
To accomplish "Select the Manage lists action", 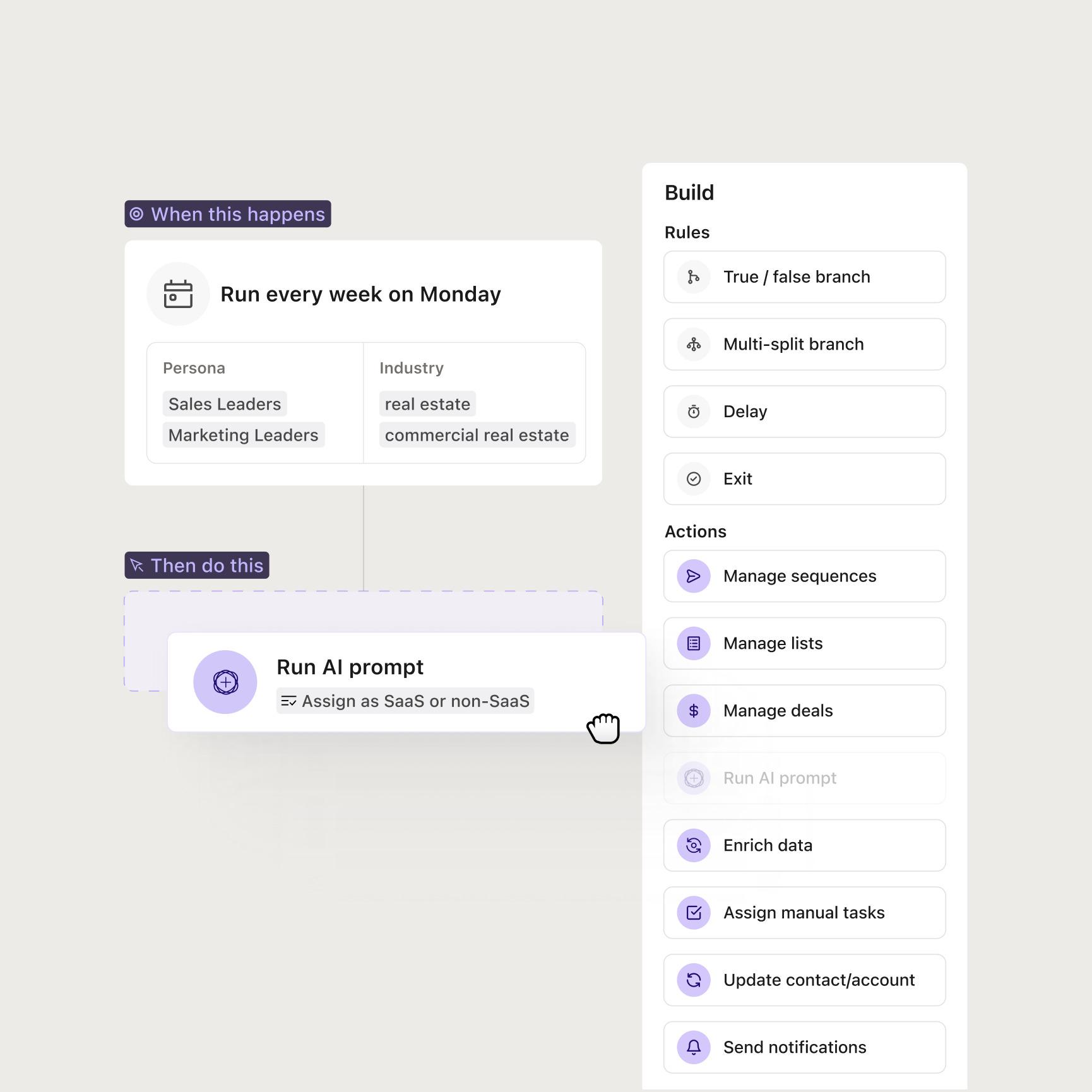I will [804, 643].
